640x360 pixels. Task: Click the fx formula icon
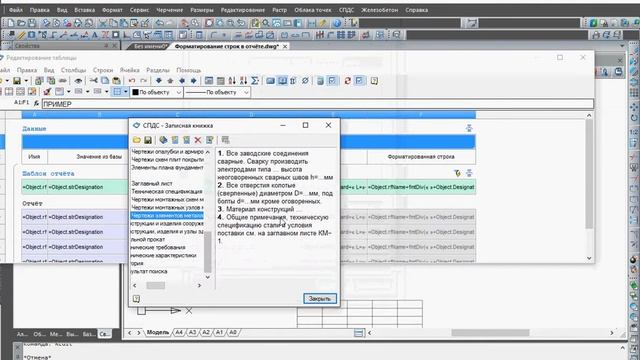click(x=36, y=104)
